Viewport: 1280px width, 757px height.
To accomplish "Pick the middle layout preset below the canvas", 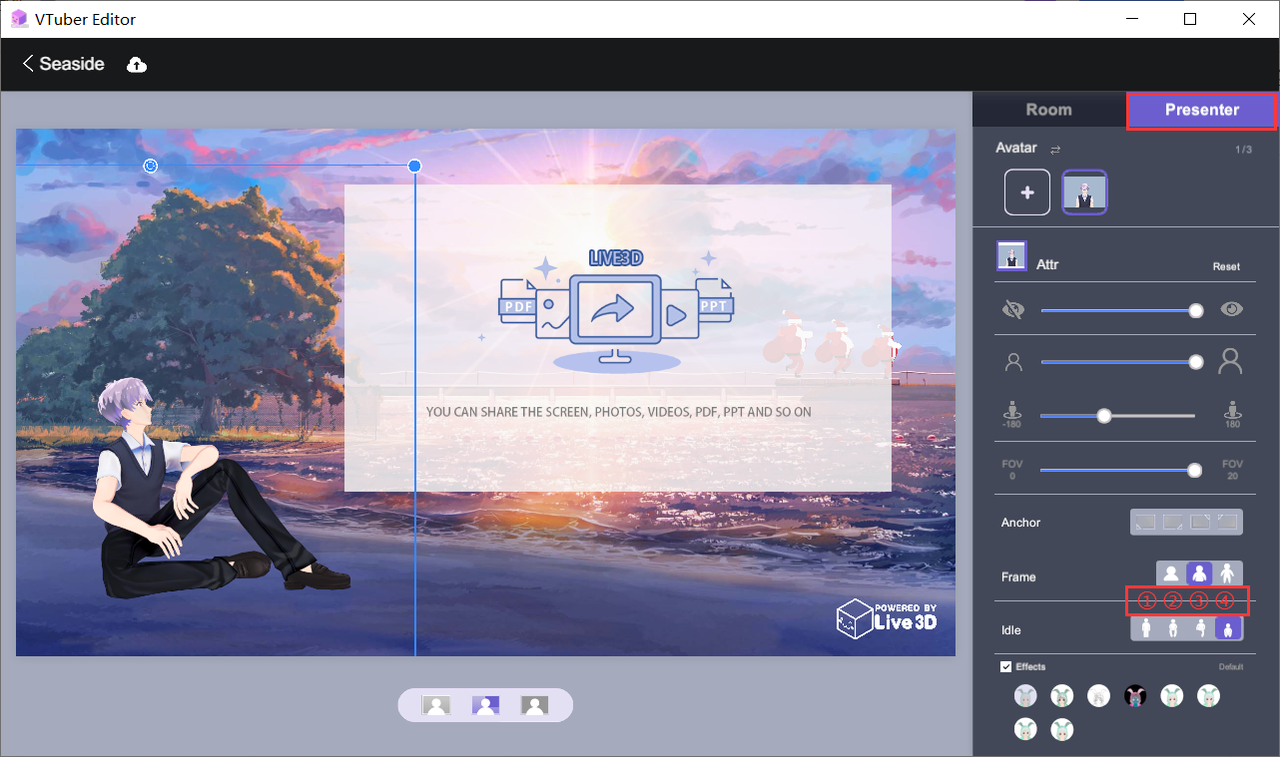I will pos(486,706).
